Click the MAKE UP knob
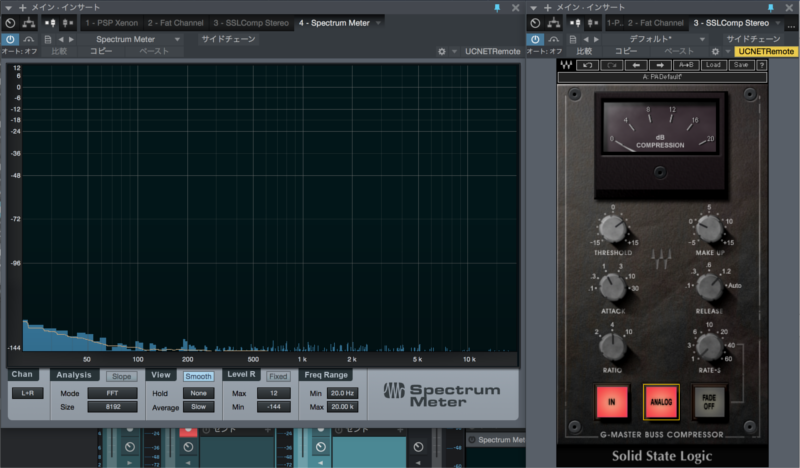Image resolution: width=800 pixels, height=468 pixels. [709, 228]
